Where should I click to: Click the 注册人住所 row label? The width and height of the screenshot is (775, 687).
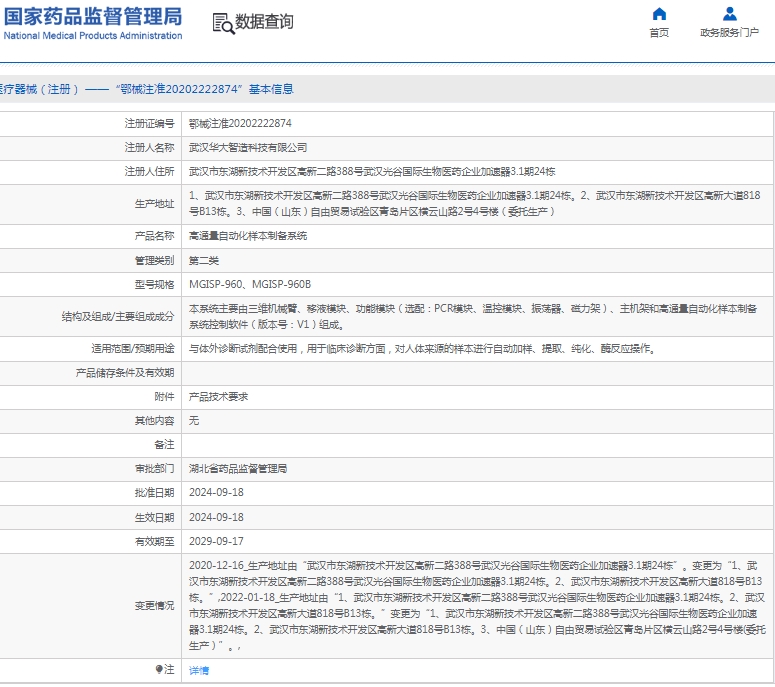click(x=149, y=172)
